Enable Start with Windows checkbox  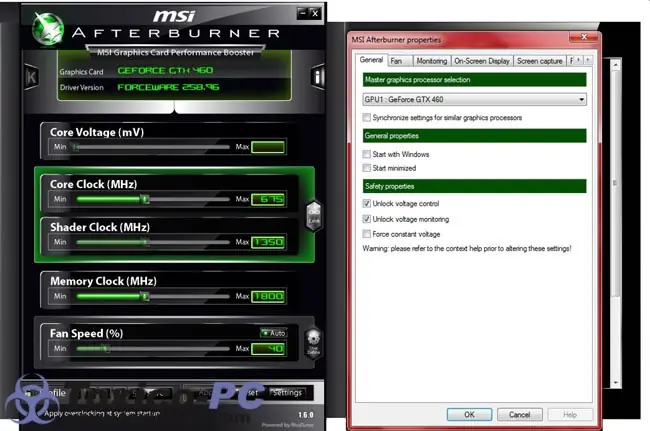[x=366, y=154]
